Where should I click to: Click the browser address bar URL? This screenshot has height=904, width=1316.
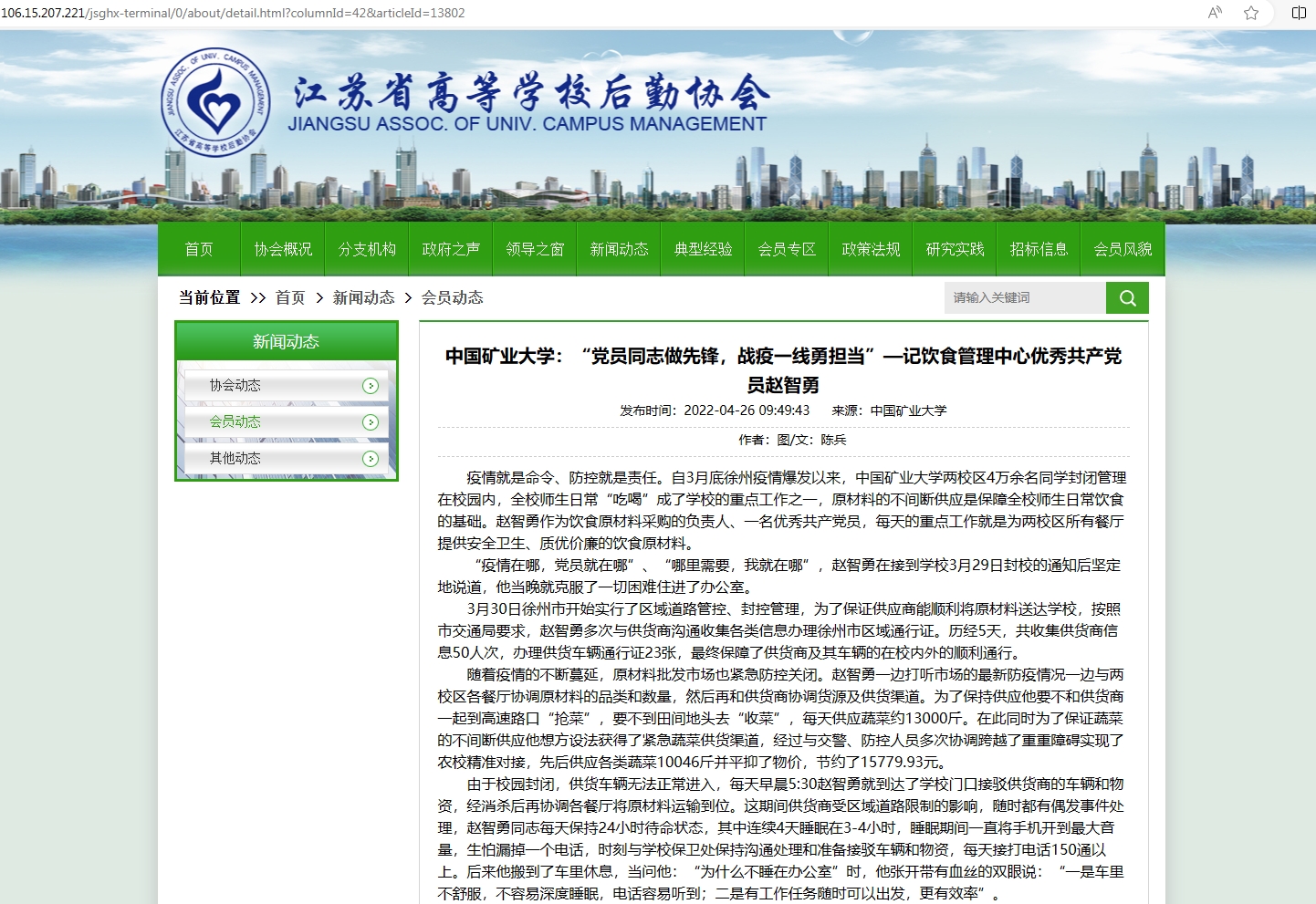click(x=233, y=13)
